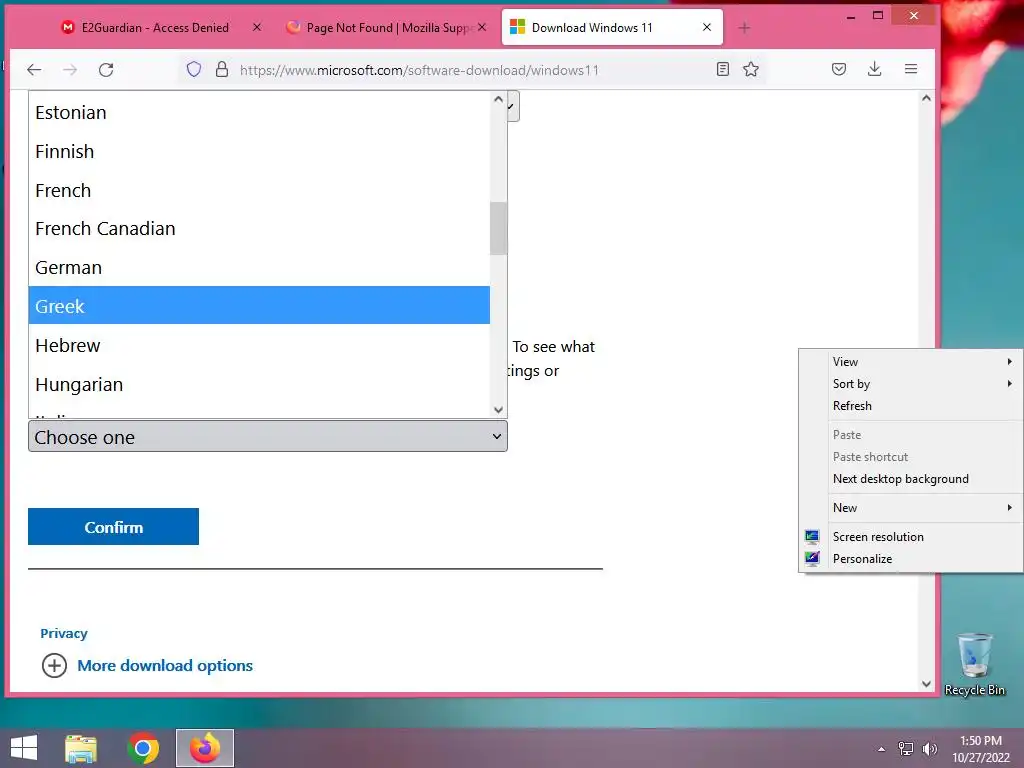The width and height of the screenshot is (1024, 768).
Task: Open the Sort by submenu
Action: (x=911, y=384)
